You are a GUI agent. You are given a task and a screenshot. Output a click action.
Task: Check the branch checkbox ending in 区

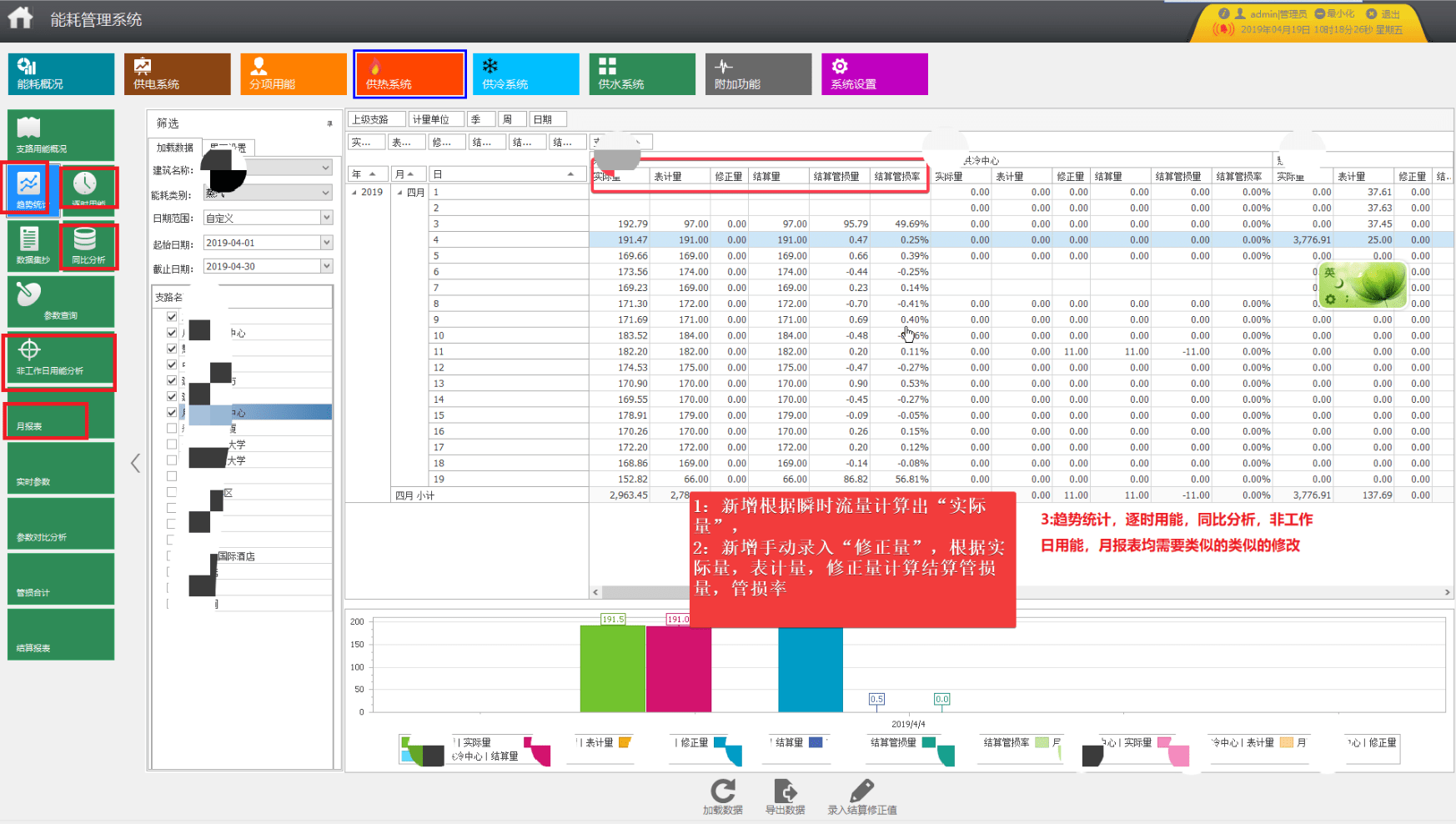point(172,492)
